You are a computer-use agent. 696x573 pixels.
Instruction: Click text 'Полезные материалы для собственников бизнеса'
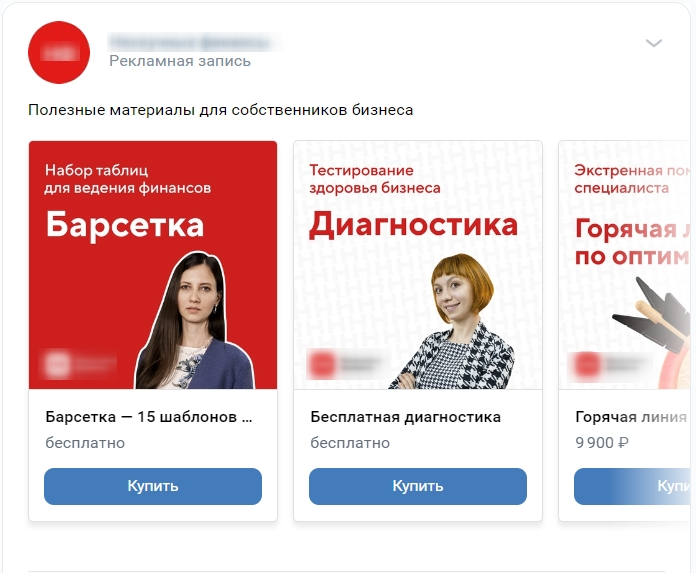pyautogui.click(x=221, y=110)
